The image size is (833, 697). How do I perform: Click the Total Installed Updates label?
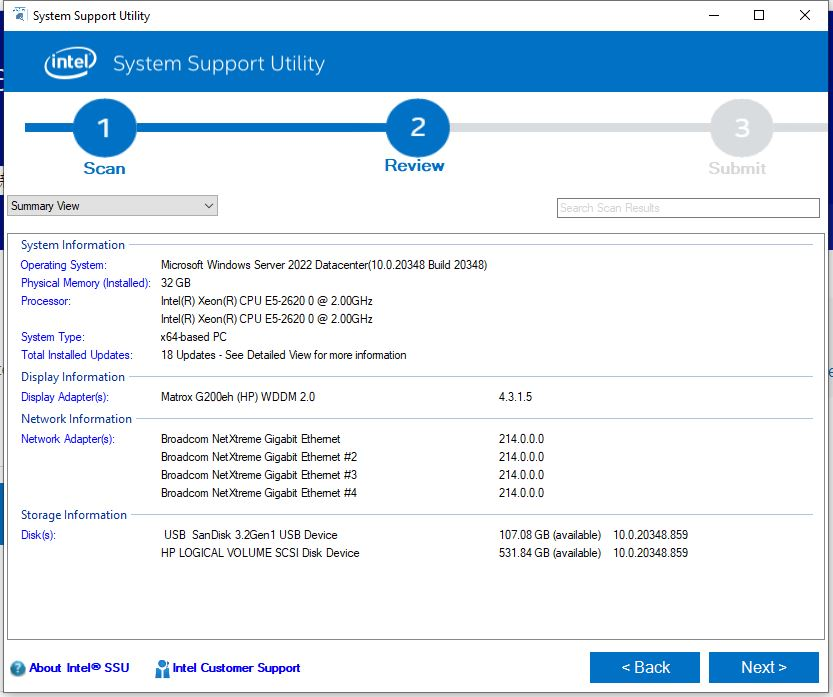tap(77, 355)
